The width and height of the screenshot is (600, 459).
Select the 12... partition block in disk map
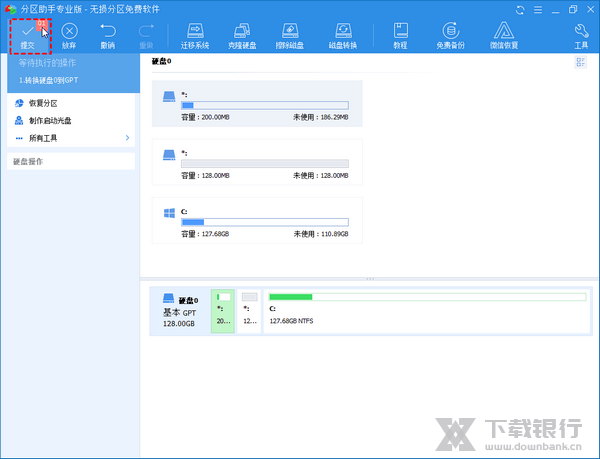249,311
